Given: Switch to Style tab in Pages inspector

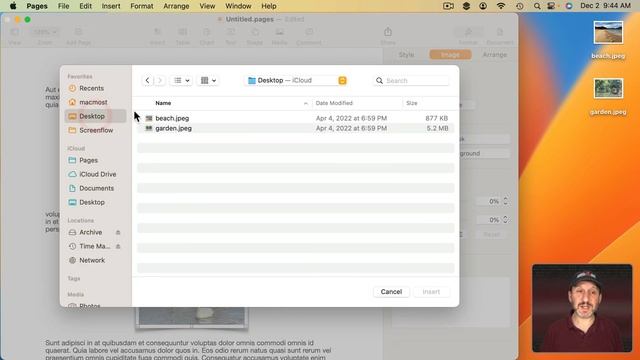Looking at the screenshot, I should 406,55.
